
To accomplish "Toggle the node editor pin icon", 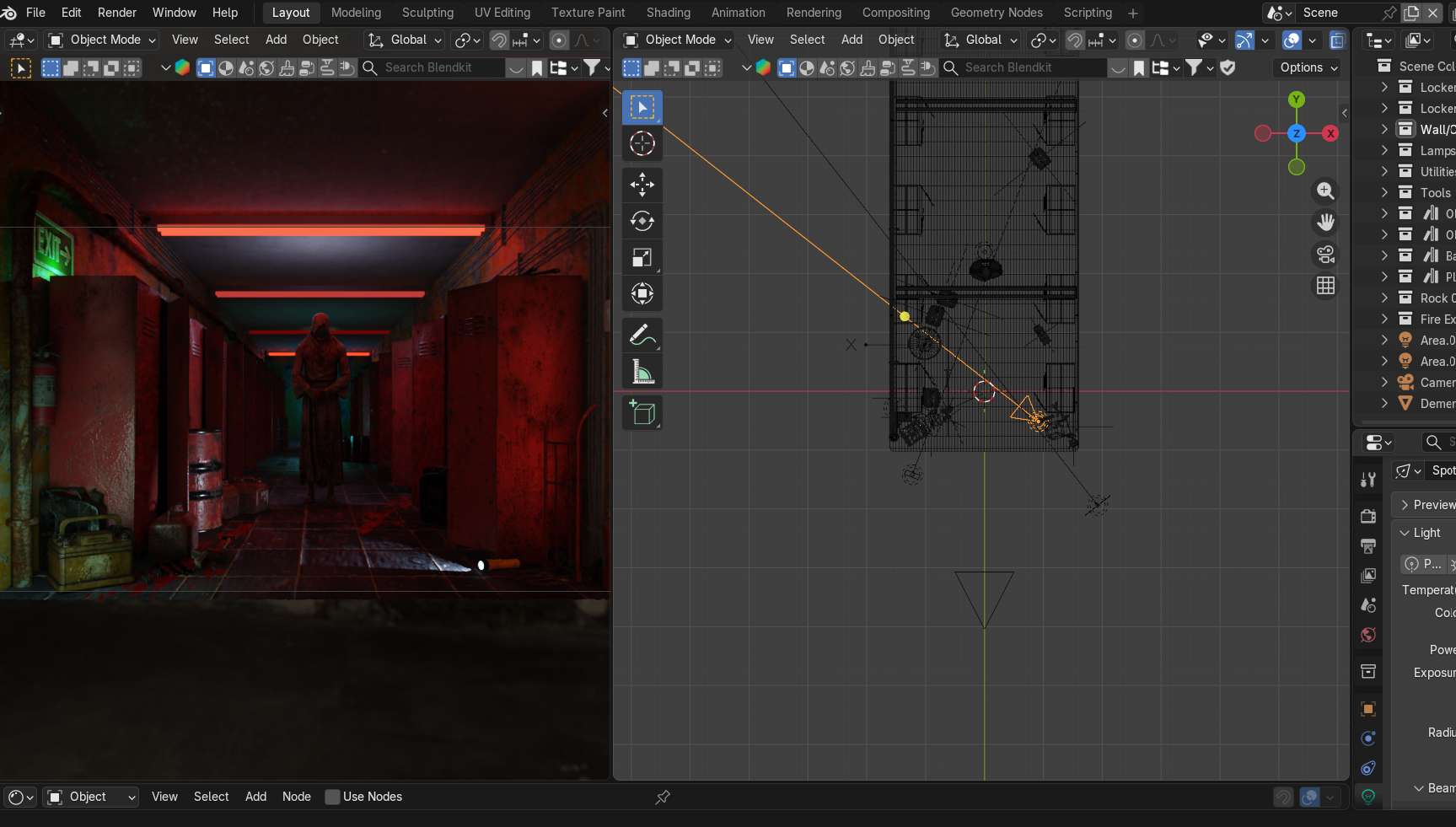I will tap(663, 797).
